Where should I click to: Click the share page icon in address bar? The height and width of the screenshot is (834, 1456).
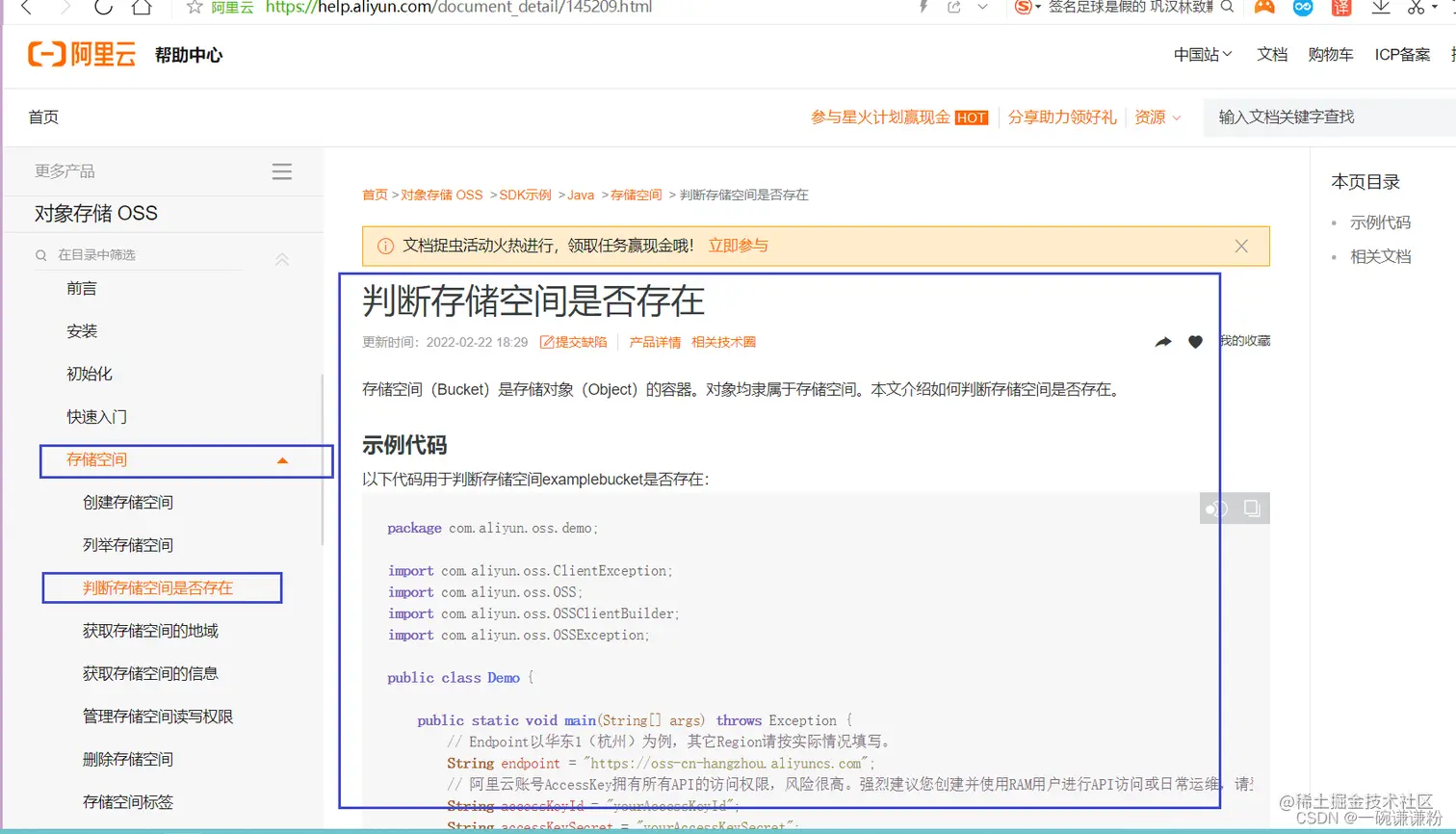[x=954, y=7]
